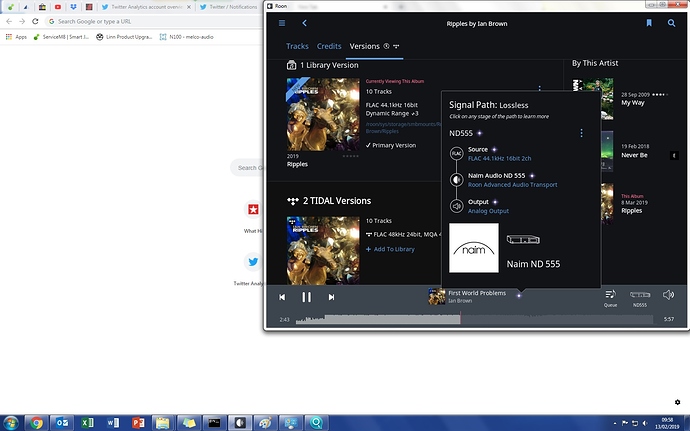The image size is (690, 431).
Task: Click the library version storage path link
Action: 403,128
